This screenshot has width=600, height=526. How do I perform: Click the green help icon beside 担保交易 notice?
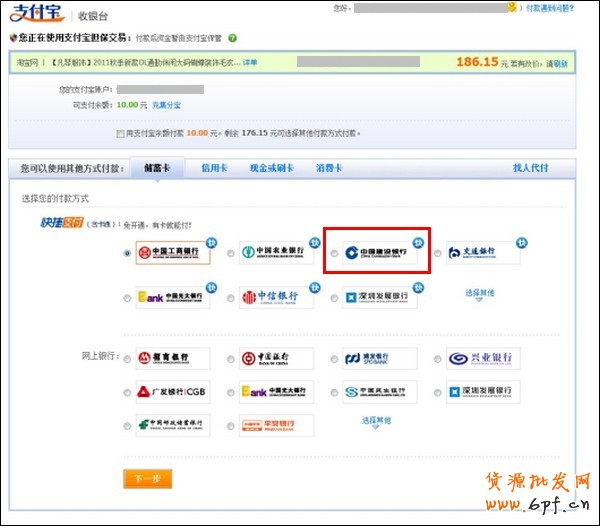pos(232,38)
